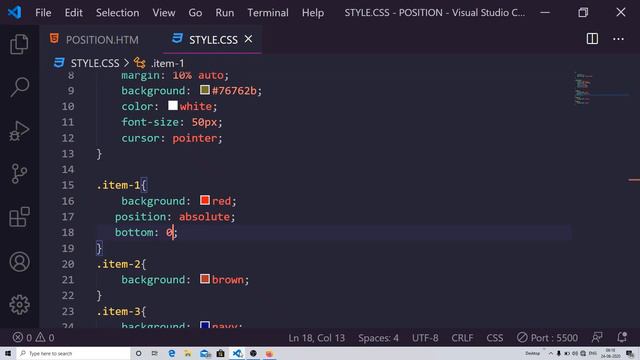Click the feedback icon in status bar

coord(597,337)
